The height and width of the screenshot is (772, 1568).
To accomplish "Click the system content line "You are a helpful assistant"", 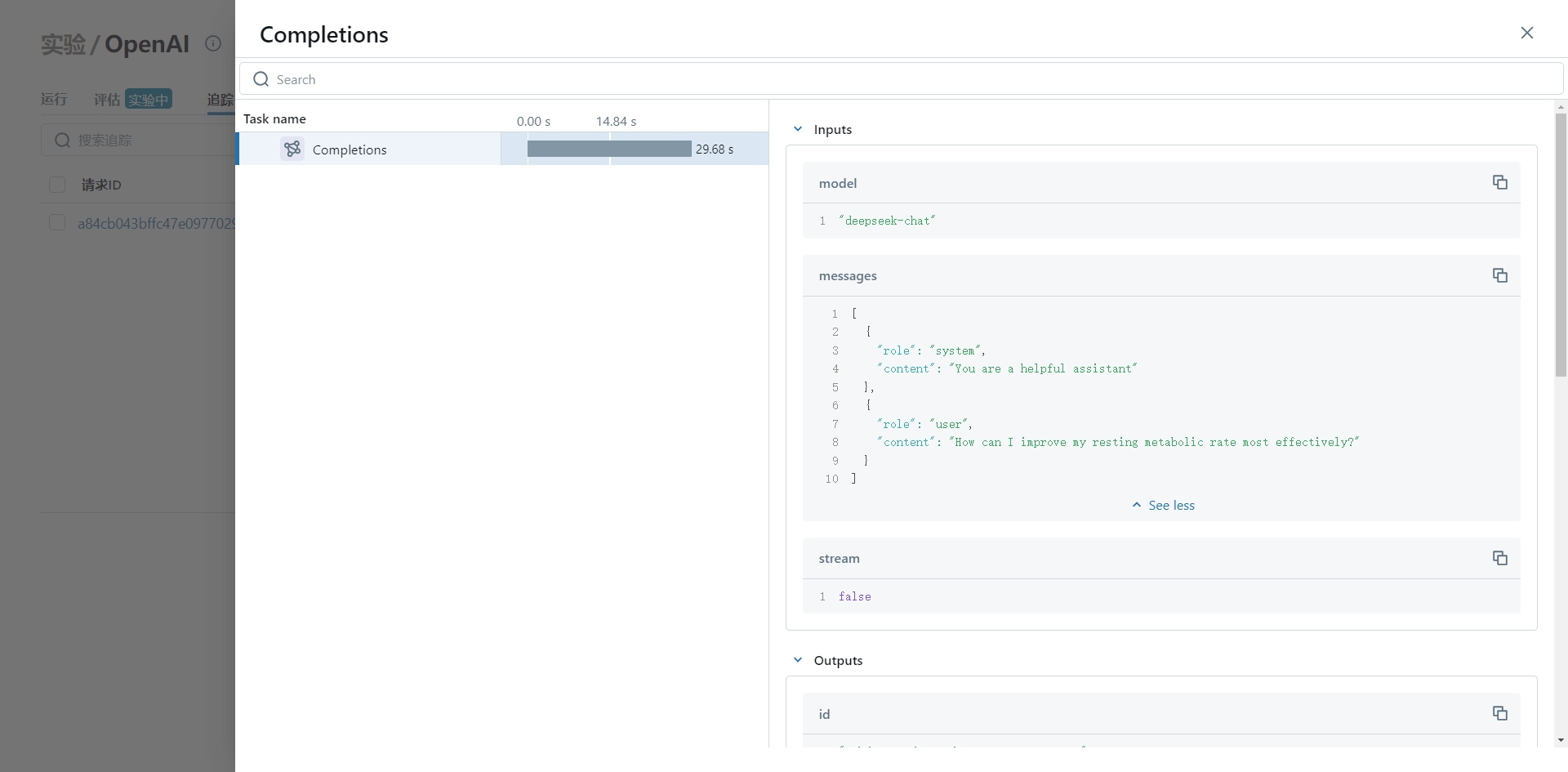I will coord(1007,368).
